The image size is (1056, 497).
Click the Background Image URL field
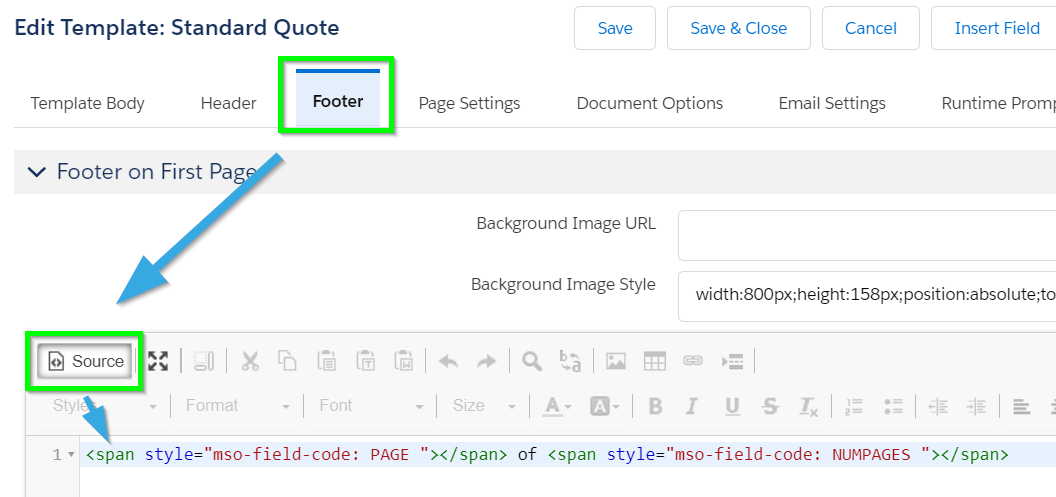point(867,236)
